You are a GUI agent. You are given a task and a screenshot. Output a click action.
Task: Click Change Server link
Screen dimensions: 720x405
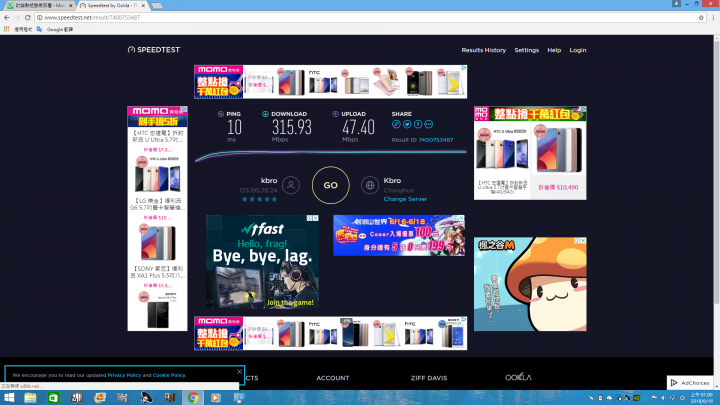click(405, 199)
